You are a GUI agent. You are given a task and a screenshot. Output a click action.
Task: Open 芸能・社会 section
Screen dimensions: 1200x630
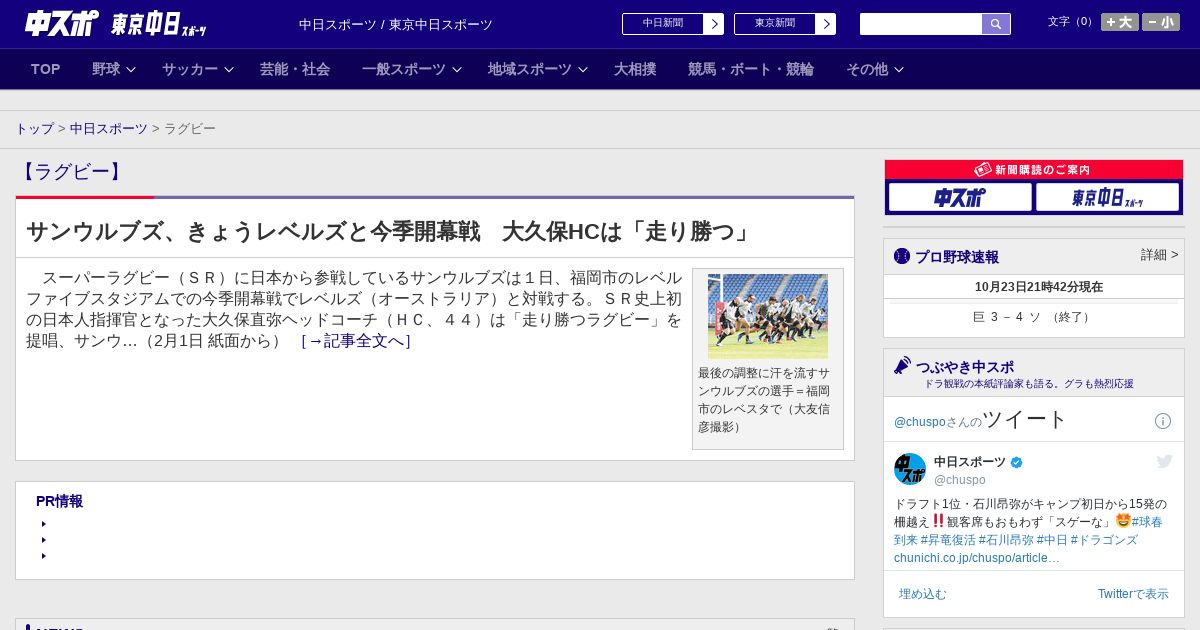[295, 69]
